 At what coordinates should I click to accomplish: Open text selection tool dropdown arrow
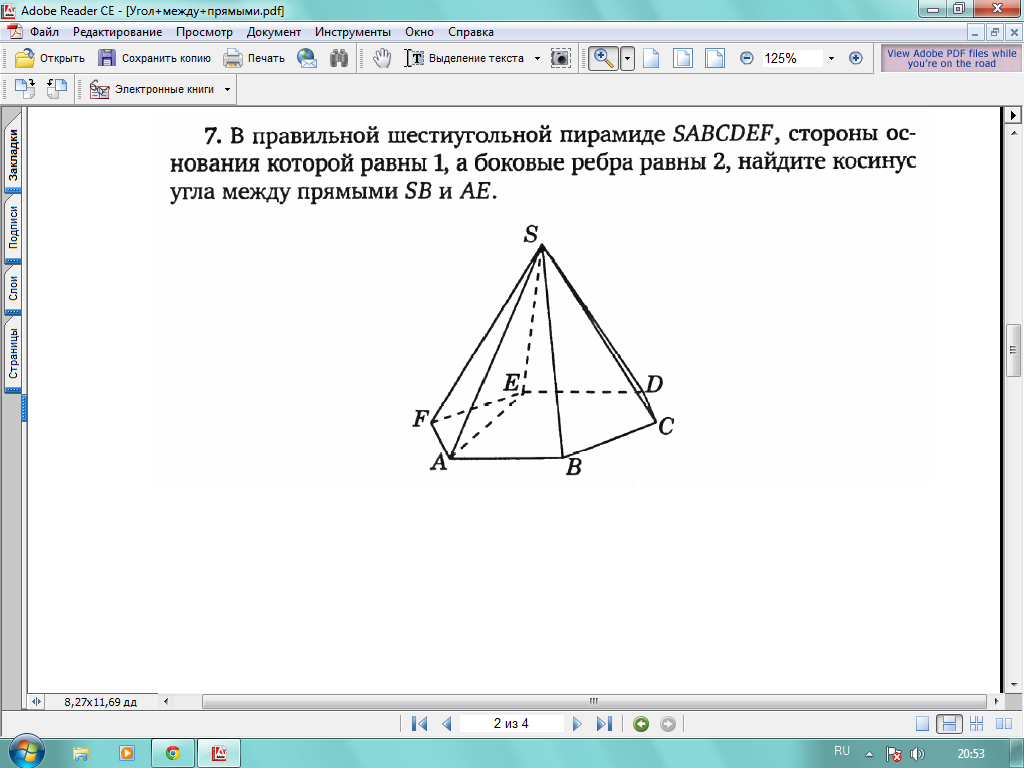pyautogui.click(x=537, y=58)
